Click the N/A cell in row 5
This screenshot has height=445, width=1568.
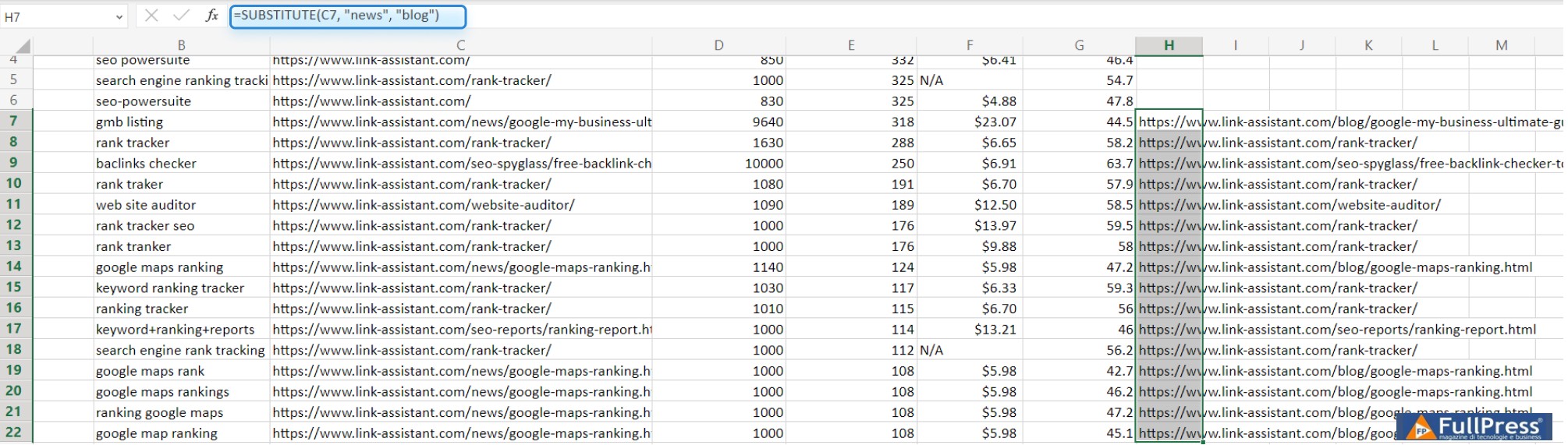(x=931, y=81)
